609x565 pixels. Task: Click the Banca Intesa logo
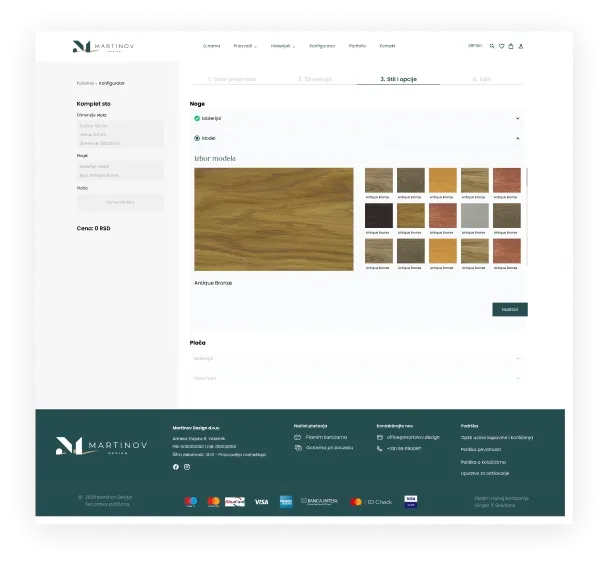pyautogui.click(x=319, y=501)
